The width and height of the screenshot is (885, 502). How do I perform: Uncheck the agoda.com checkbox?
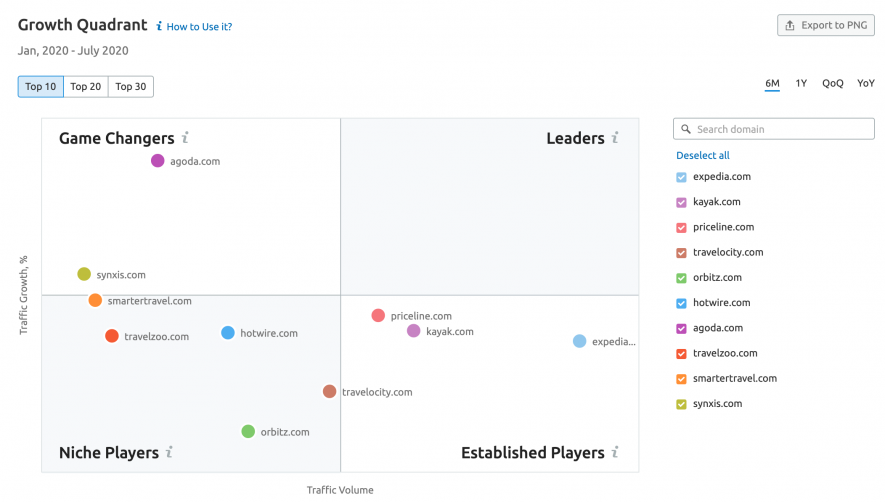pyautogui.click(x=681, y=329)
